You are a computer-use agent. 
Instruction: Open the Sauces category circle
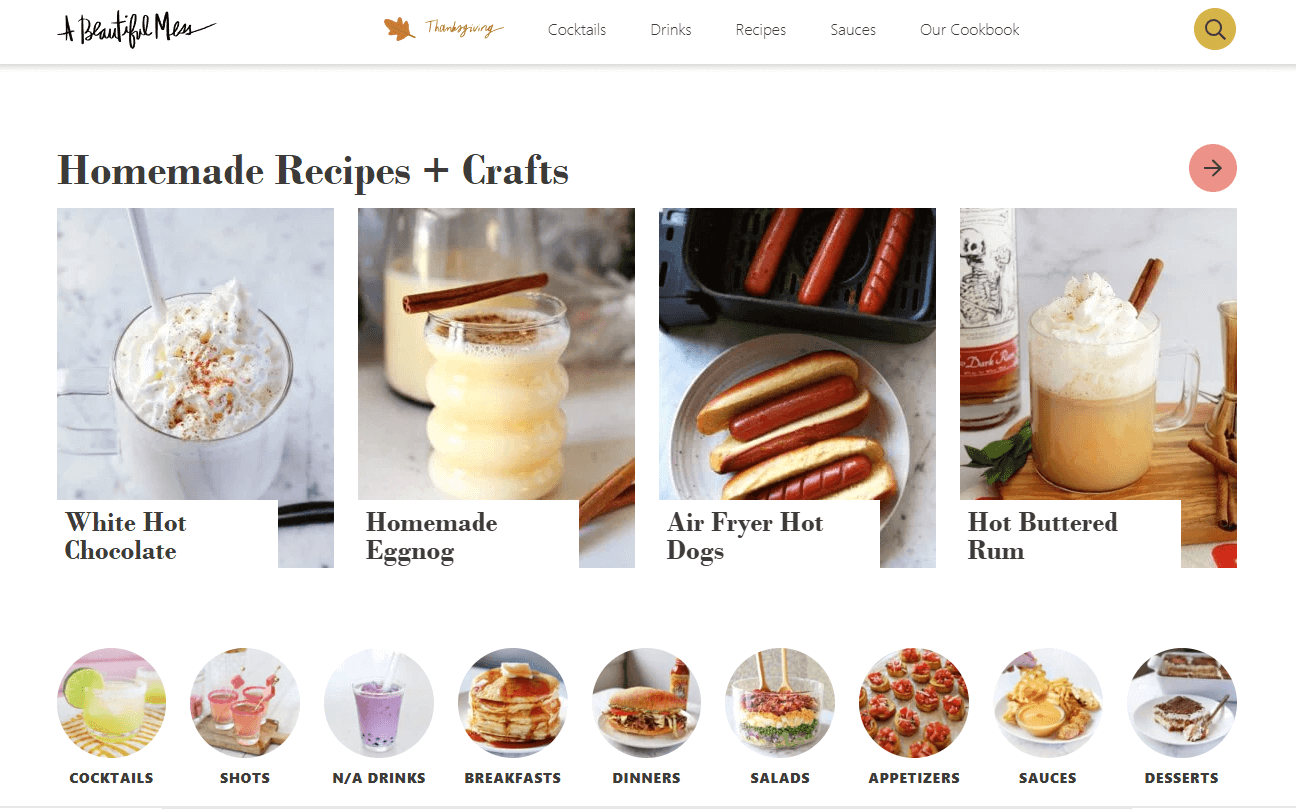click(1048, 703)
